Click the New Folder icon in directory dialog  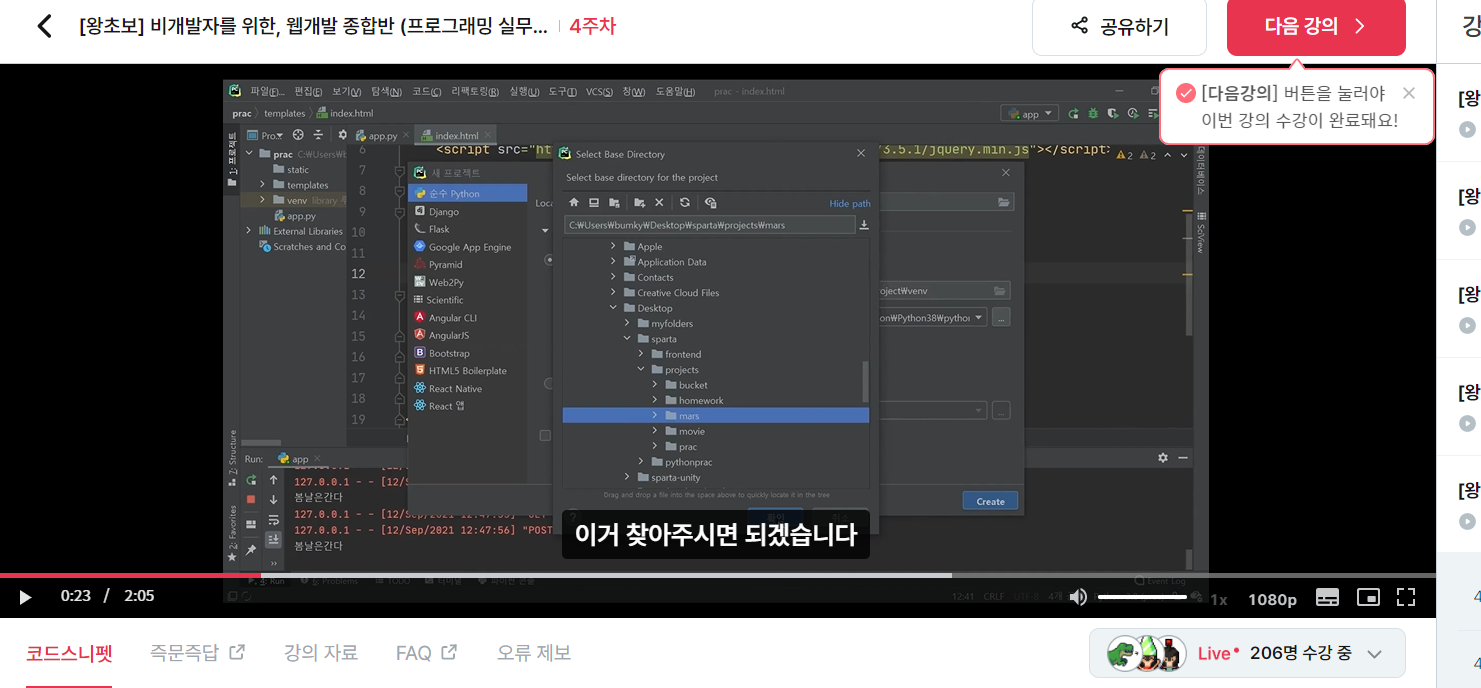(x=640, y=203)
